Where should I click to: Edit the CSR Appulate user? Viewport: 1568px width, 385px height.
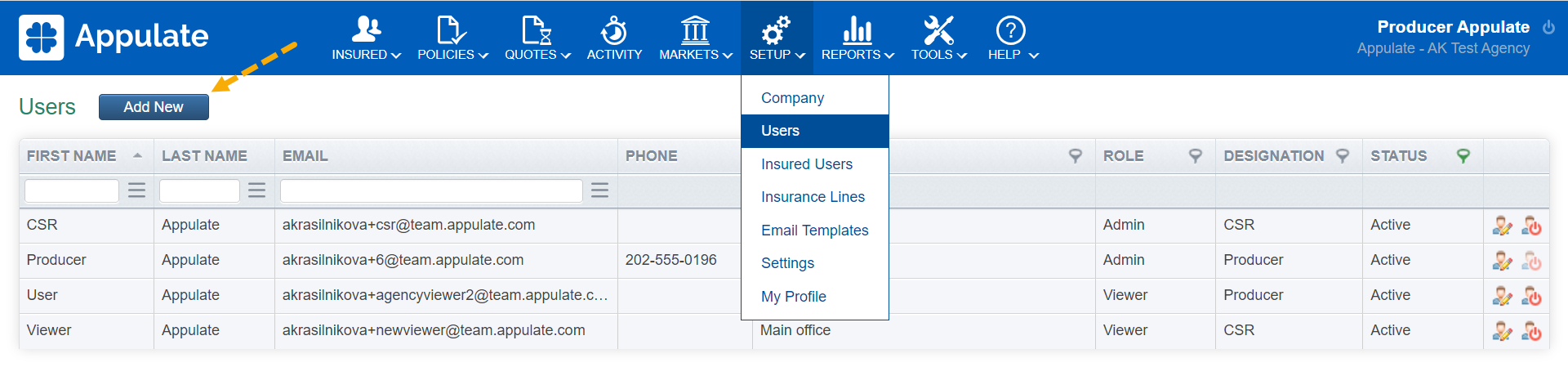[x=1502, y=226]
